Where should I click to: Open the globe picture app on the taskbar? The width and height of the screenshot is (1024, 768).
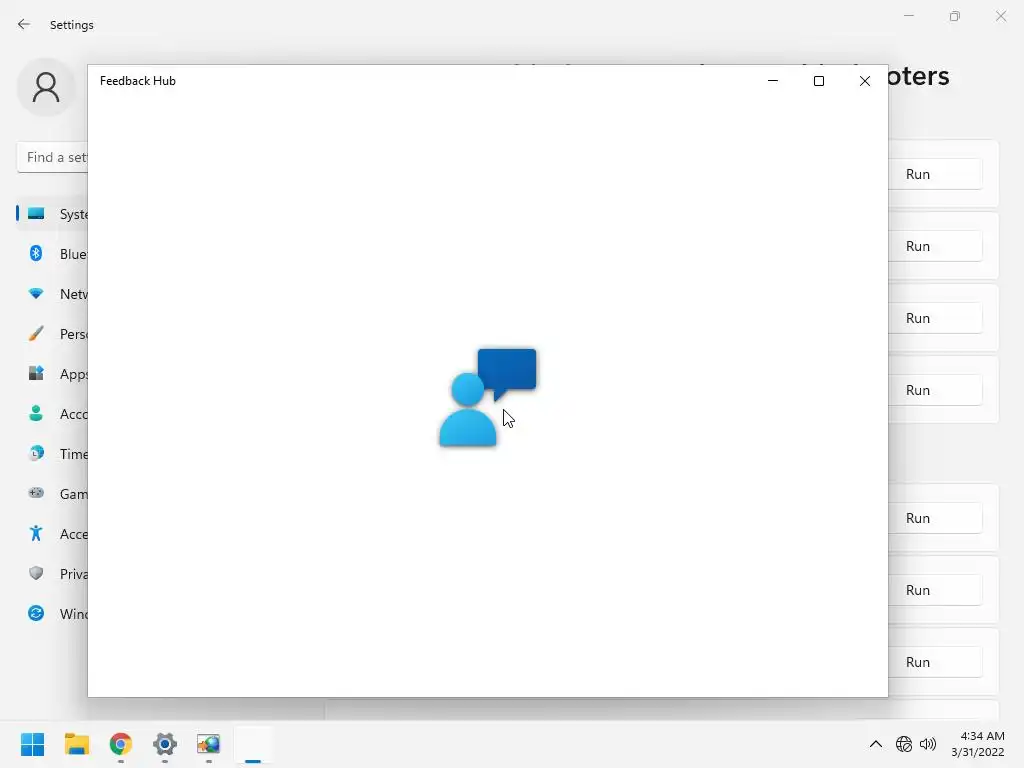tap(209, 744)
